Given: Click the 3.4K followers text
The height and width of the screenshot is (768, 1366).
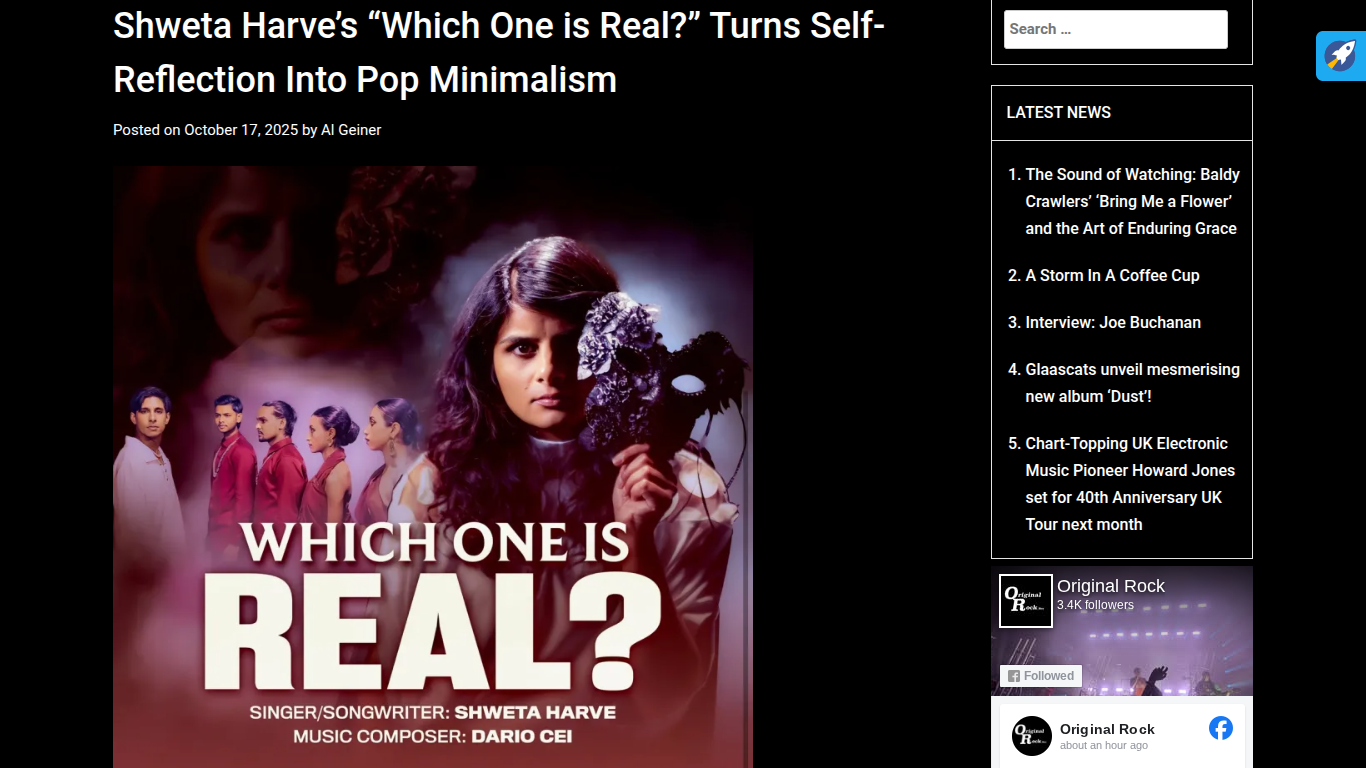Looking at the screenshot, I should tap(1095, 605).
